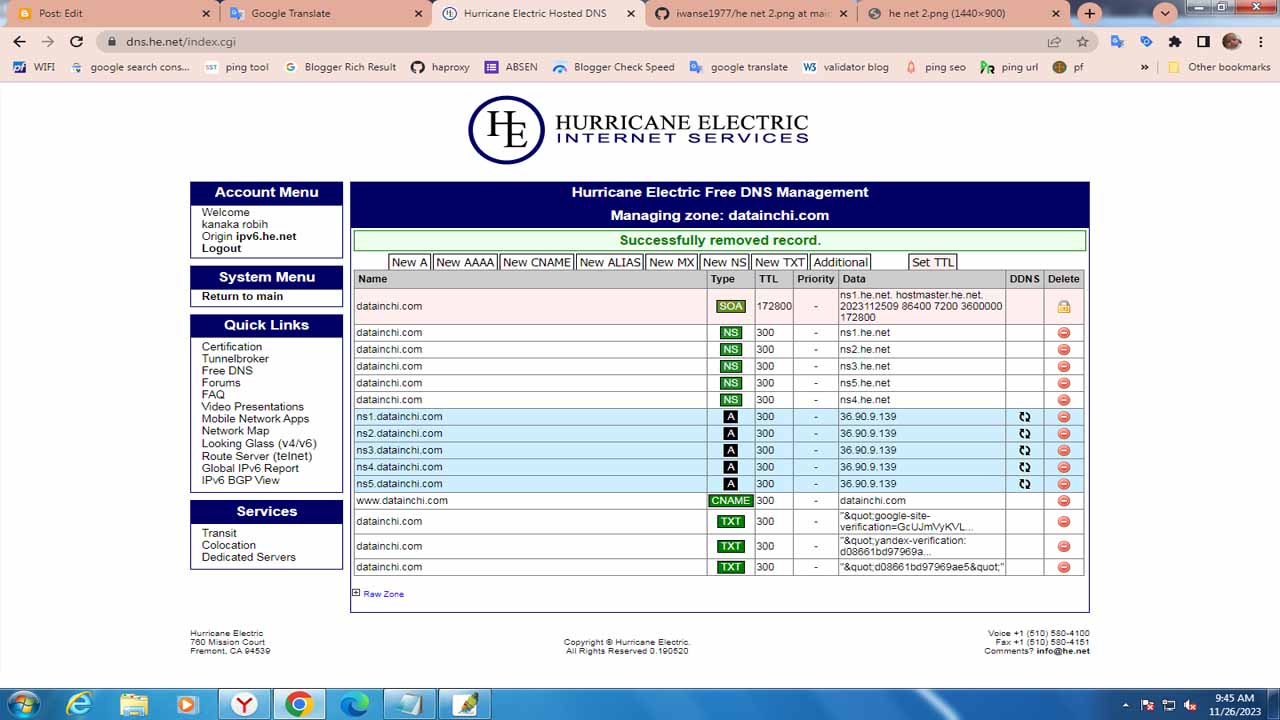The width and height of the screenshot is (1280, 720).
Task: Show more bookmarks chevron
Action: point(1145,67)
